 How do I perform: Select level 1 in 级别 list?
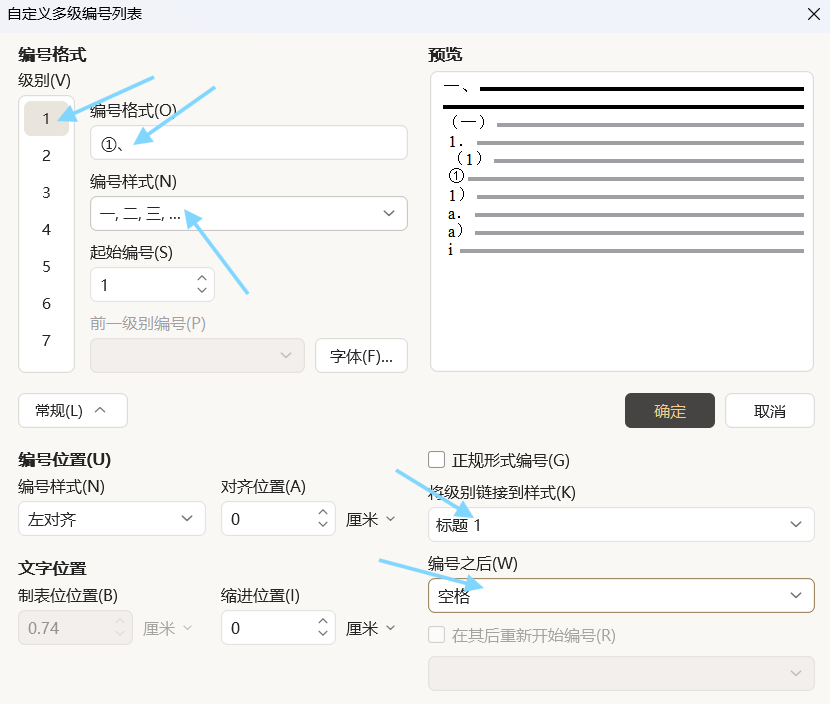(x=46, y=119)
